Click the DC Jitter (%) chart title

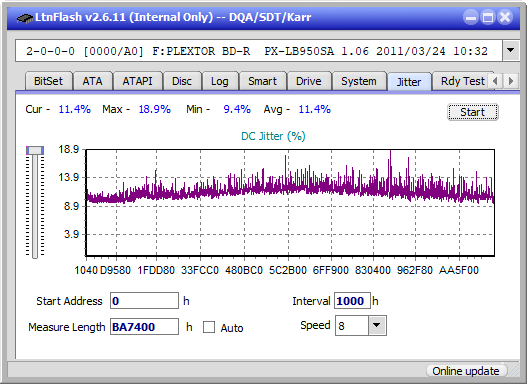pyautogui.click(x=273, y=136)
